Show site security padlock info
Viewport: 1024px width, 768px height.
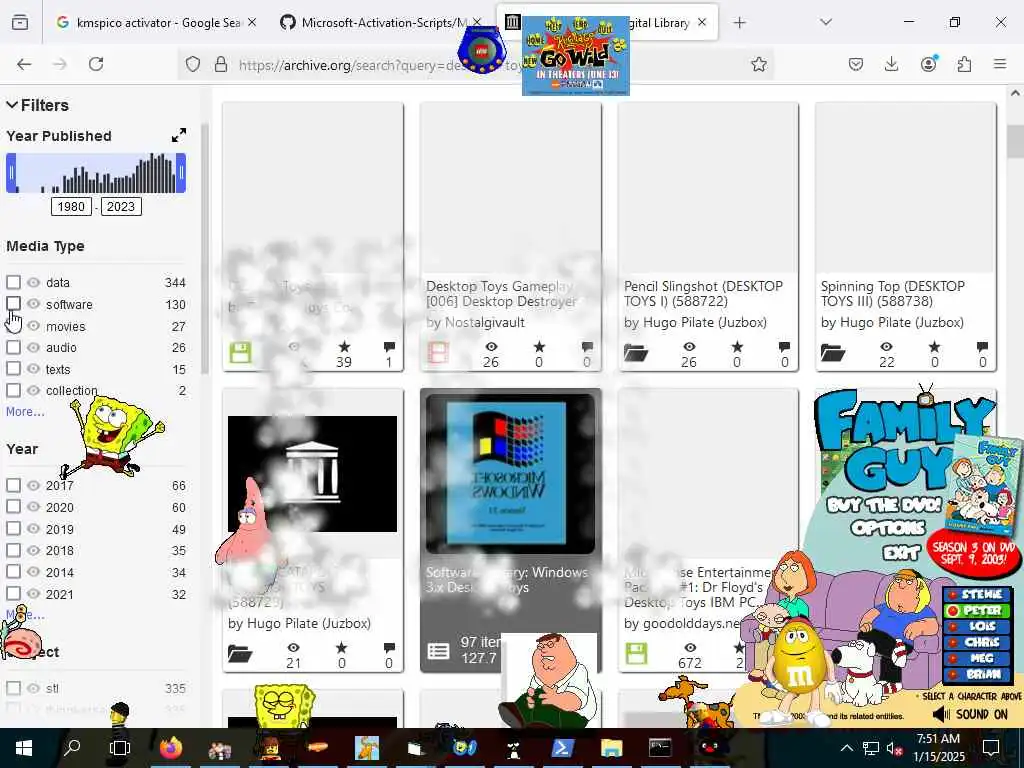[221, 64]
